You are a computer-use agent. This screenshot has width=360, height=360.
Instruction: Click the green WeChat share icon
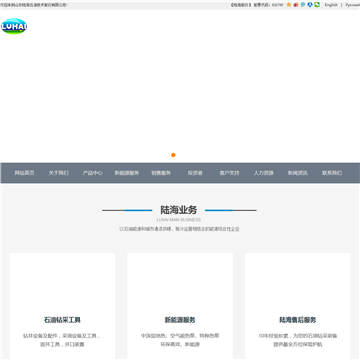pyautogui.click(x=317, y=5)
